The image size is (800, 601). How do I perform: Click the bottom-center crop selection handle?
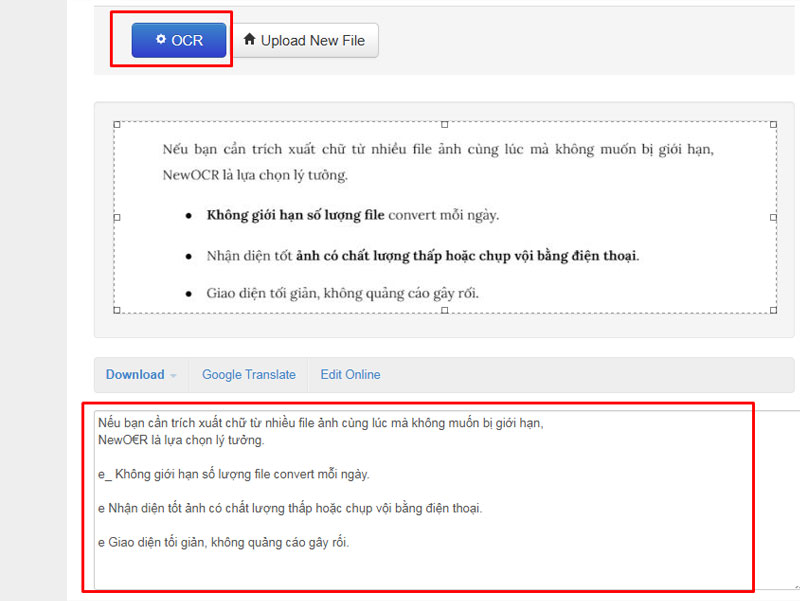(x=445, y=310)
